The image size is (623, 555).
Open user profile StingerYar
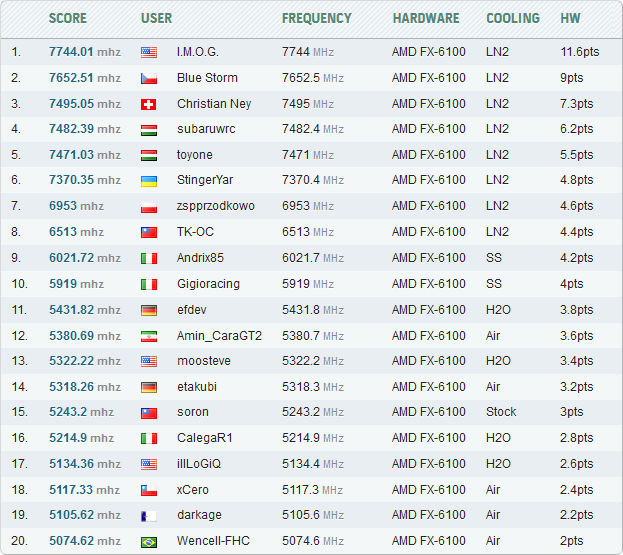pyautogui.click(x=205, y=180)
